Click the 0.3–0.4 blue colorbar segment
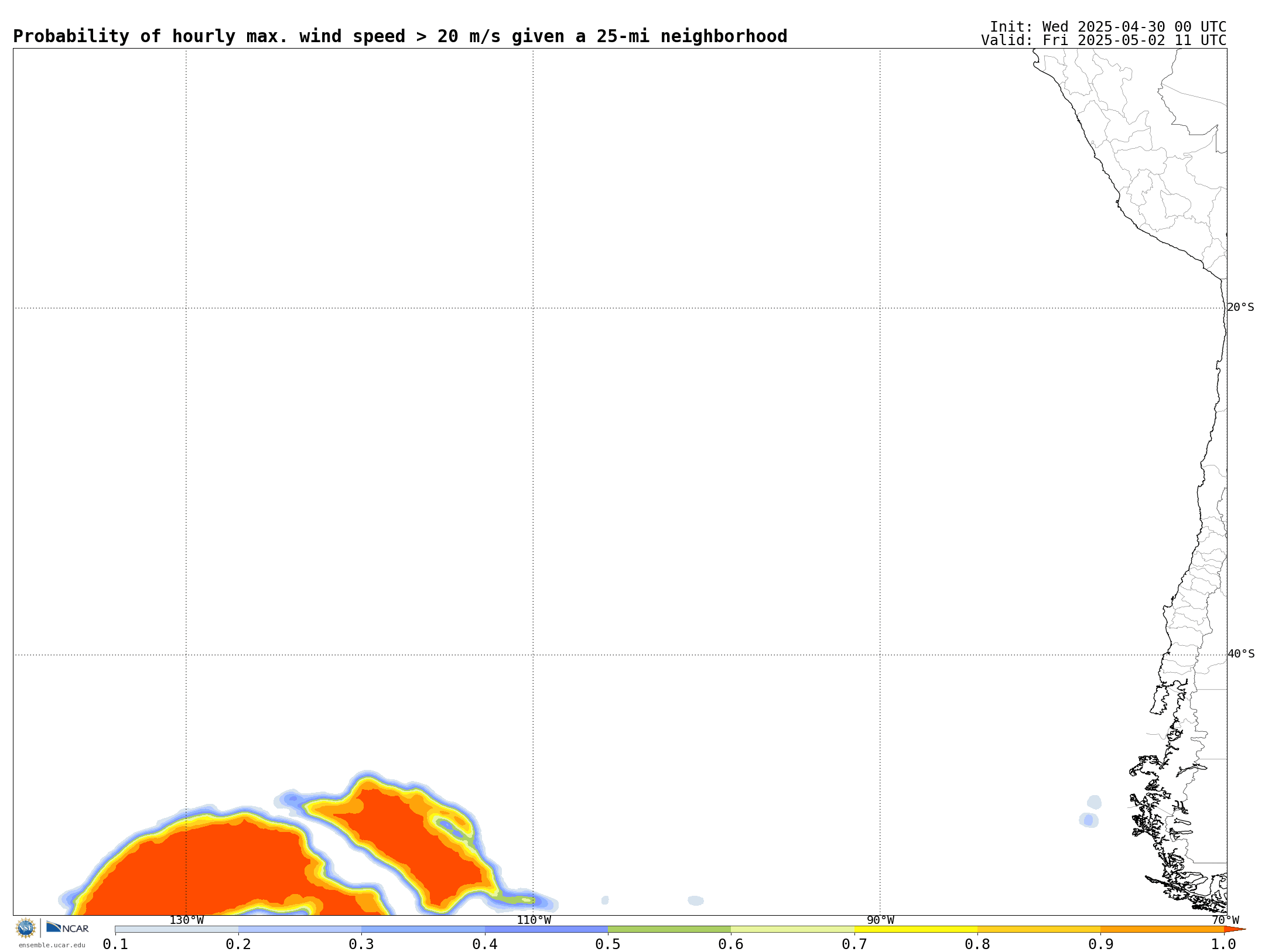This screenshot has height=952, width=1265. click(x=423, y=929)
